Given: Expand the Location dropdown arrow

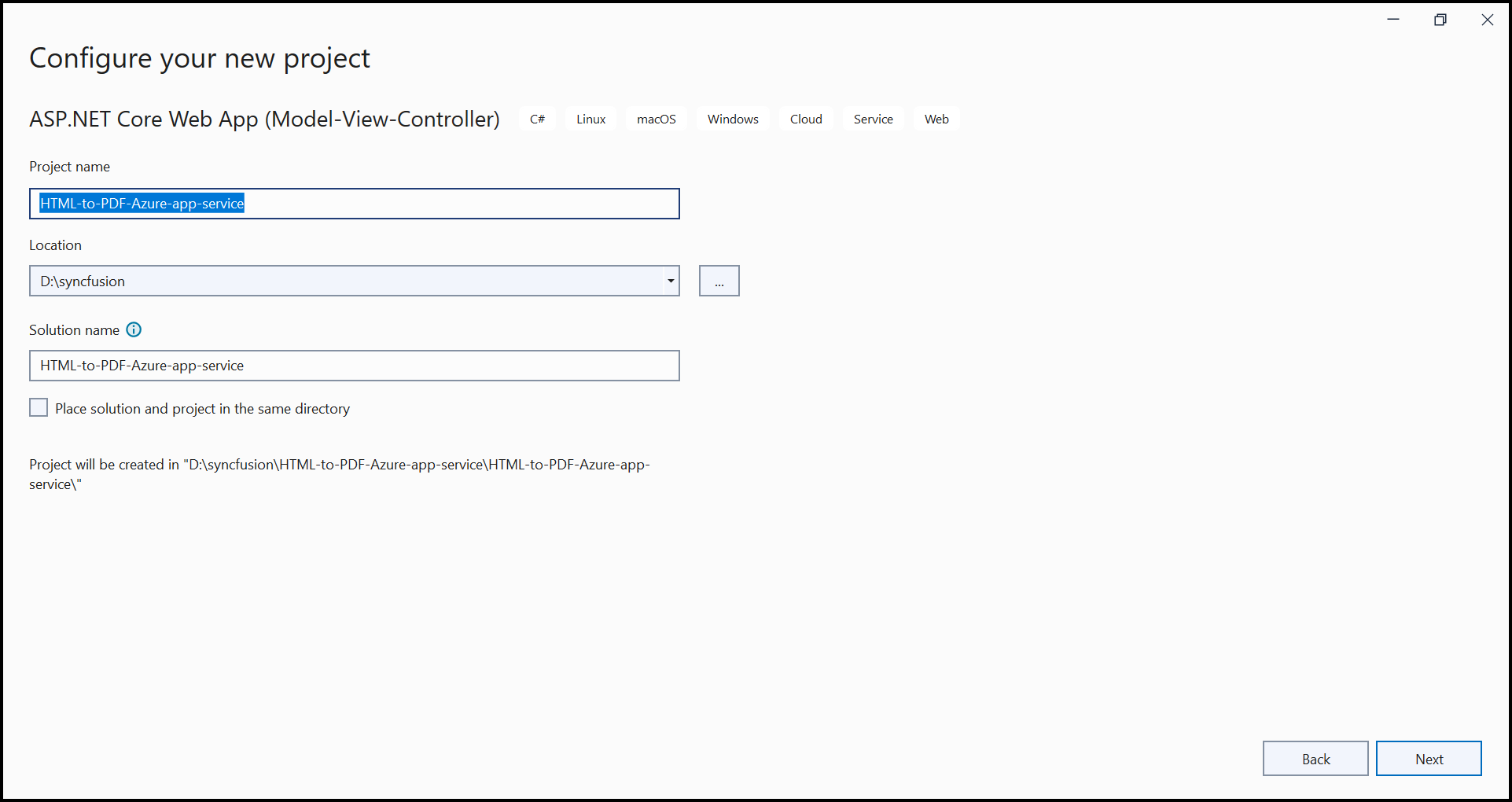Looking at the screenshot, I should [x=671, y=281].
